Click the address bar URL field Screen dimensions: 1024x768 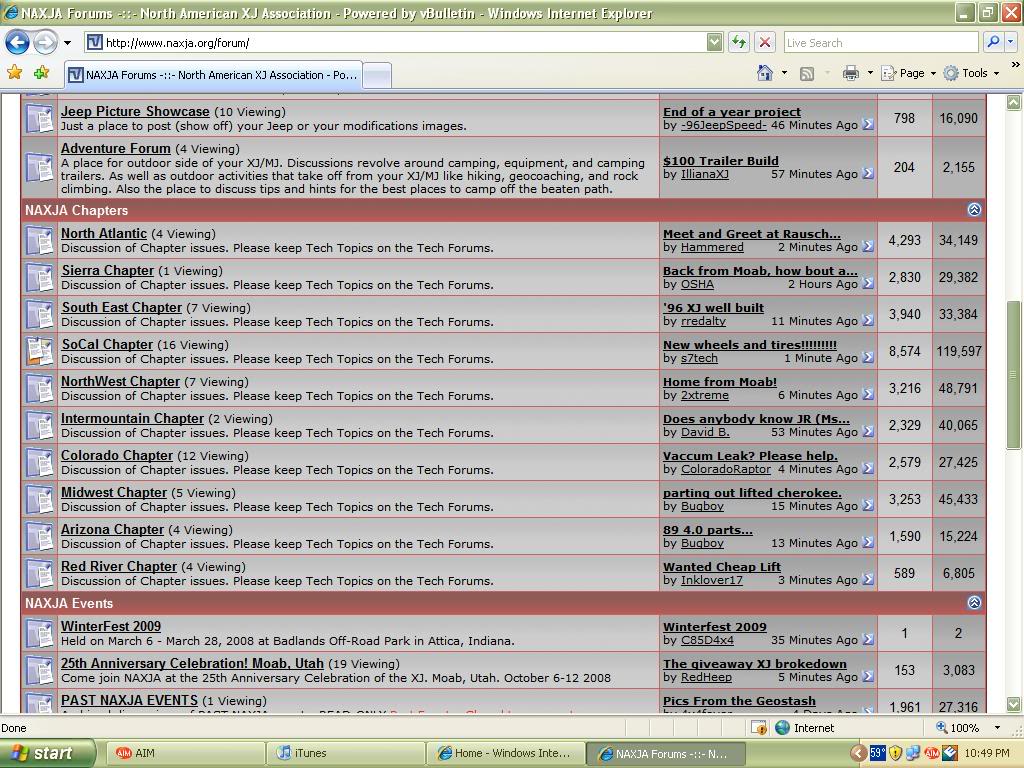pos(394,43)
